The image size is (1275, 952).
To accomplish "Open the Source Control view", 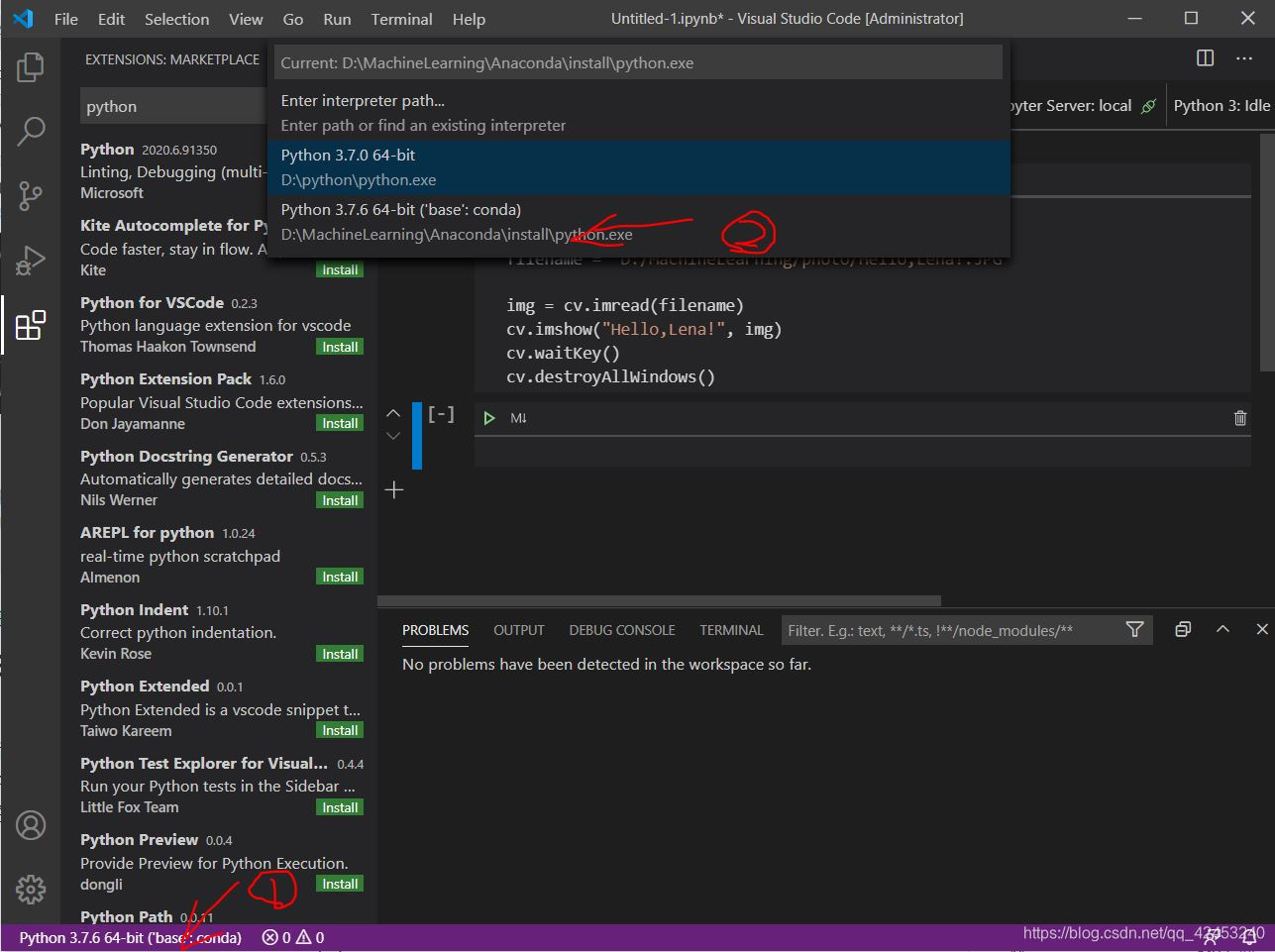I will 31,196.
